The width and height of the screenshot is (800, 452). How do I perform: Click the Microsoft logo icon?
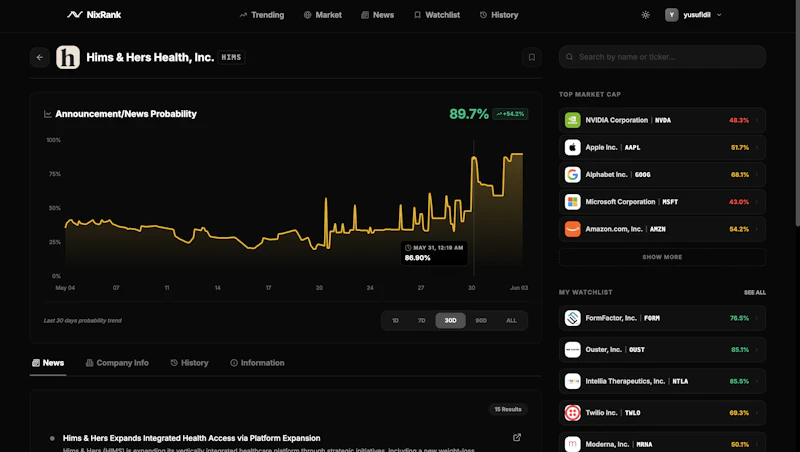click(x=572, y=202)
